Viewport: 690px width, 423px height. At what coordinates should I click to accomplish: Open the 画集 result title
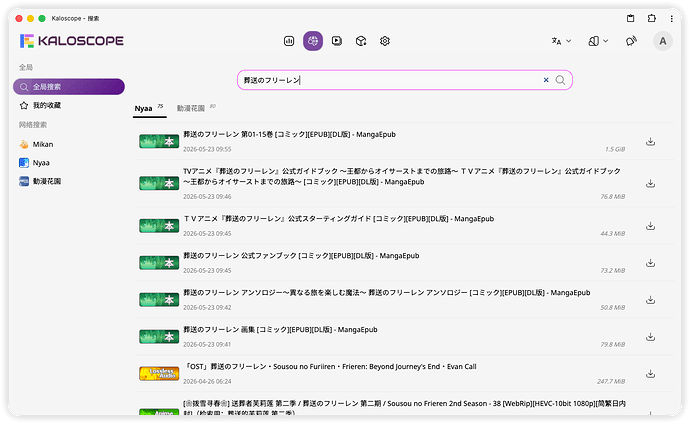click(280, 330)
